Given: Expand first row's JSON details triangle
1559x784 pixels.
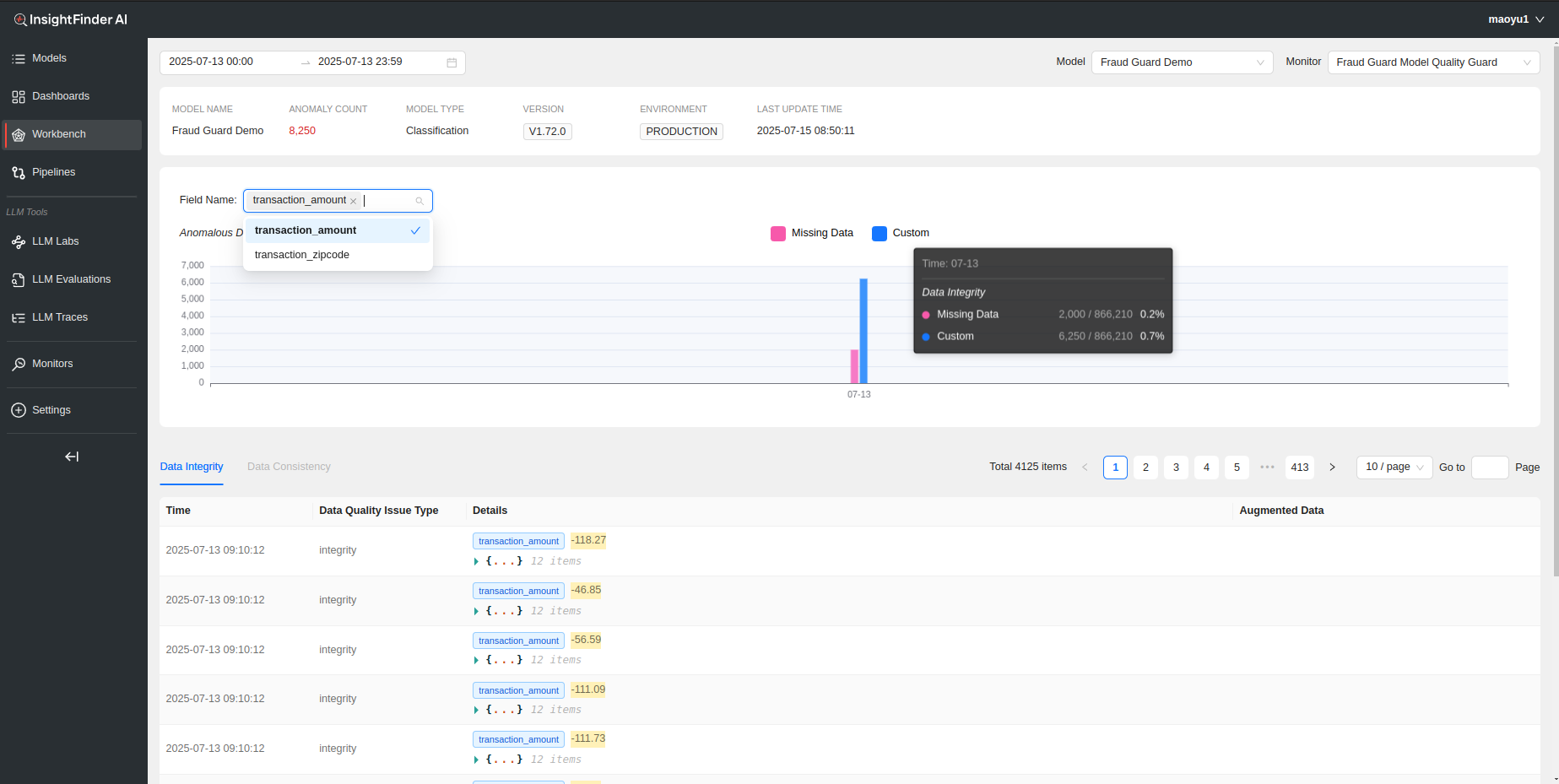Looking at the screenshot, I should coord(476,561).
